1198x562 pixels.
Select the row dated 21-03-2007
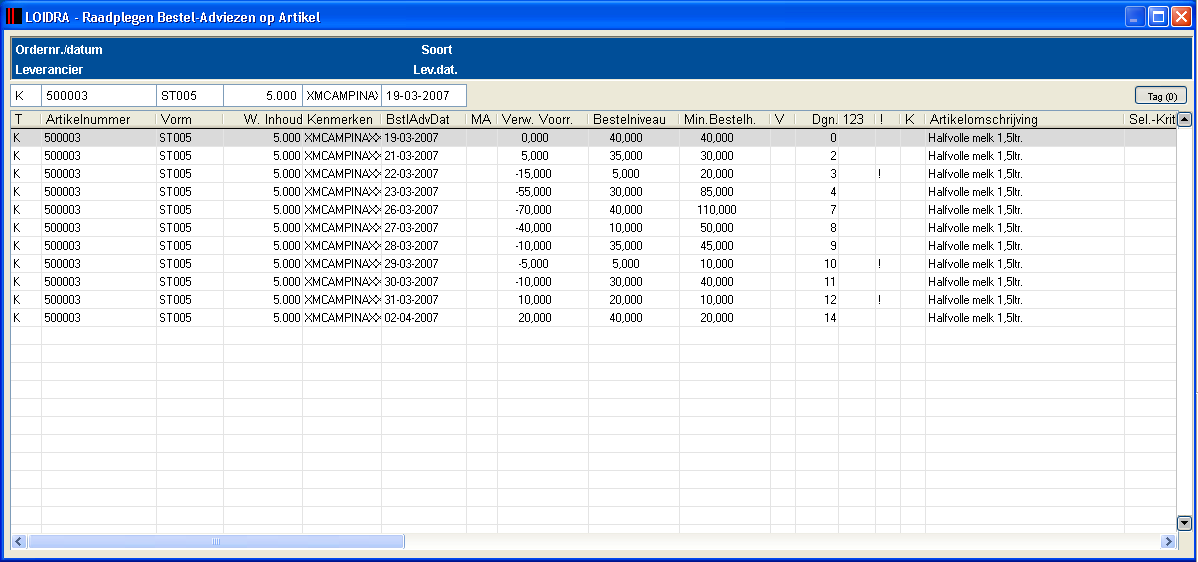click(593, 156)
